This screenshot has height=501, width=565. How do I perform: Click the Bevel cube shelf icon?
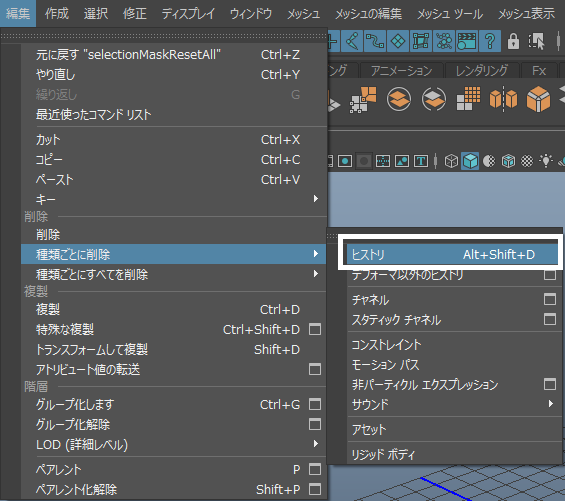pyautogui.click(x=538, y=99)
